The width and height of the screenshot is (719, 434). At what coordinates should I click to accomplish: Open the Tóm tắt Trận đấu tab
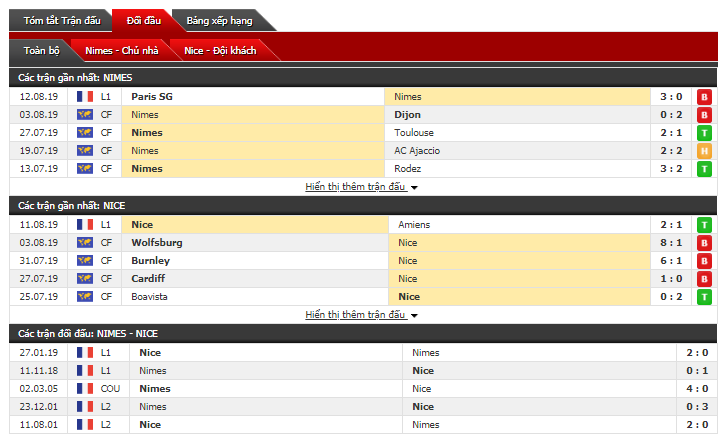[x=62, y=21]
